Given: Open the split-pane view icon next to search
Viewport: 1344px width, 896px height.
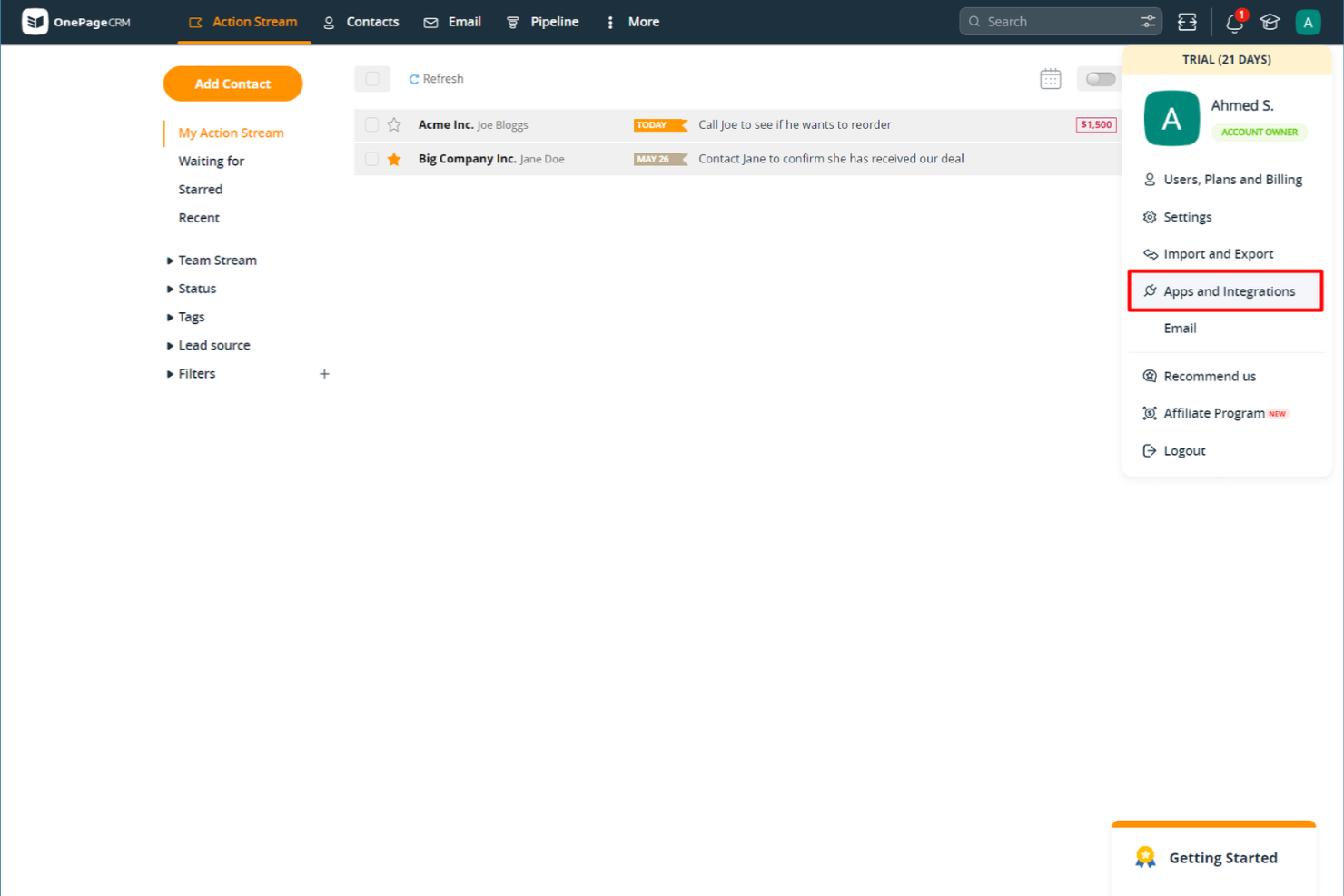Looking at the screenshot, I should click(x=1187, y=21).
